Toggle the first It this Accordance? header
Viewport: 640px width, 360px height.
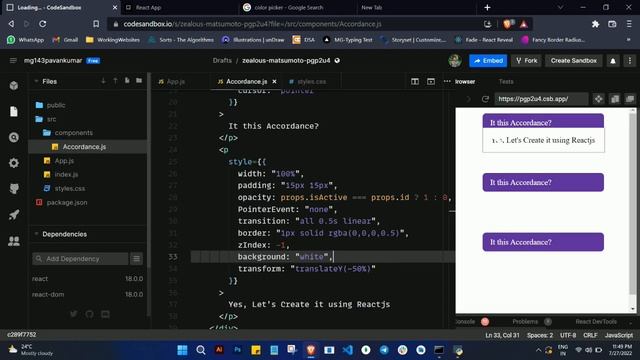point(543,122)
